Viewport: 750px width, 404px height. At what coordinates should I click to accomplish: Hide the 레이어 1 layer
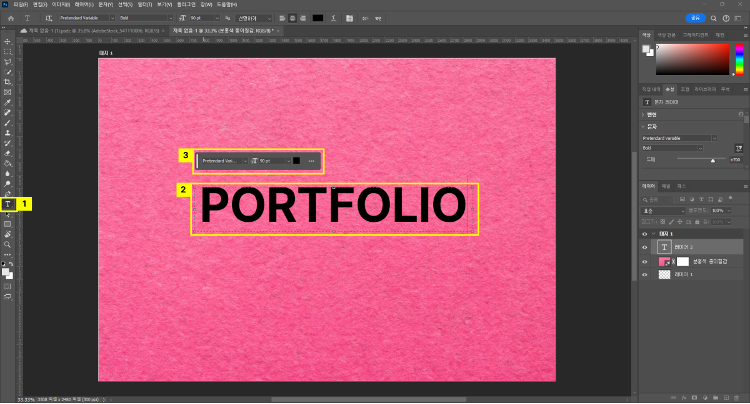tap(645, 275)
